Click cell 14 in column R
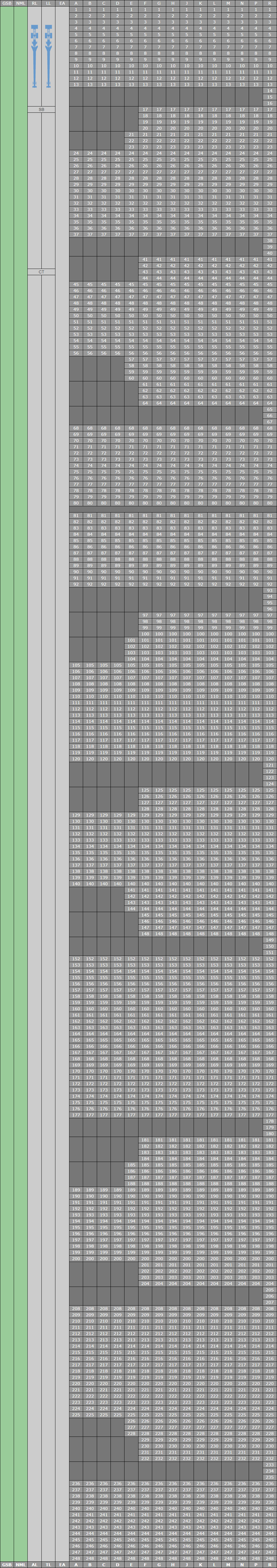 [270, 91]
